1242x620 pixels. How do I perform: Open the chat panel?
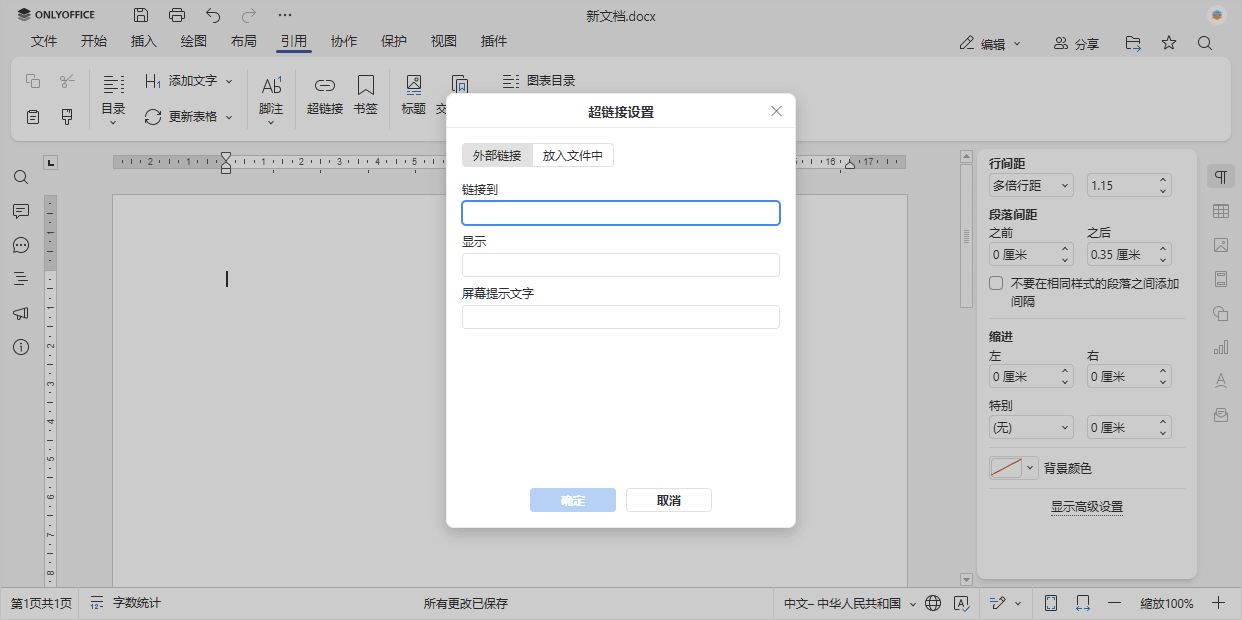click(x=21, y=245)
